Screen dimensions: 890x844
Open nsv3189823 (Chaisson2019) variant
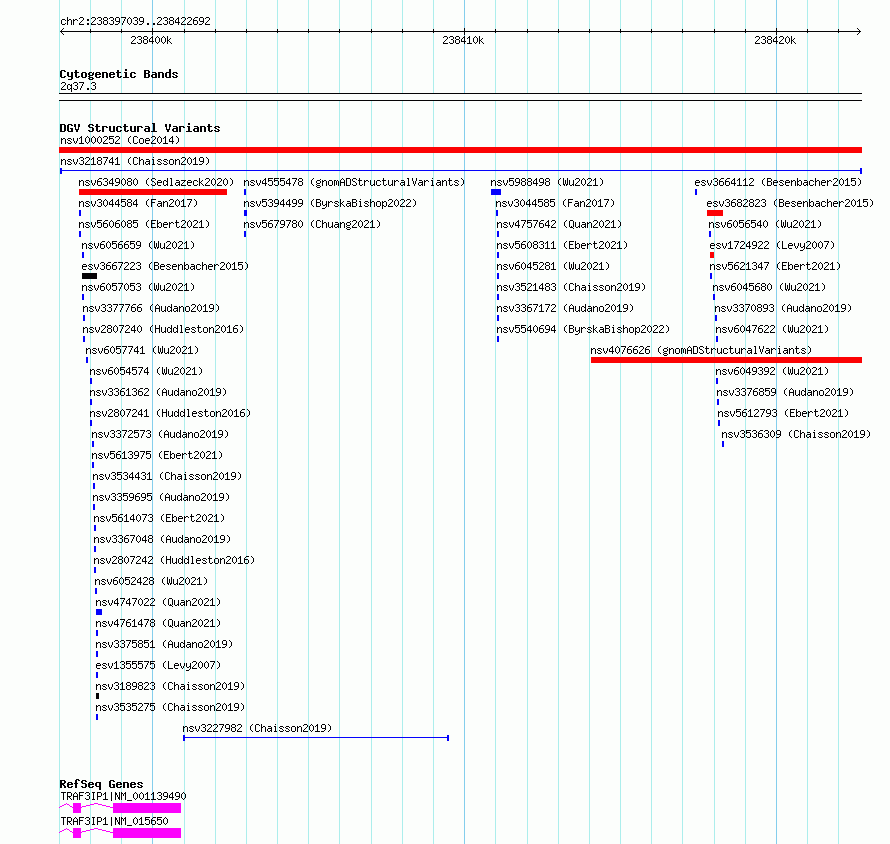[170, 686]
